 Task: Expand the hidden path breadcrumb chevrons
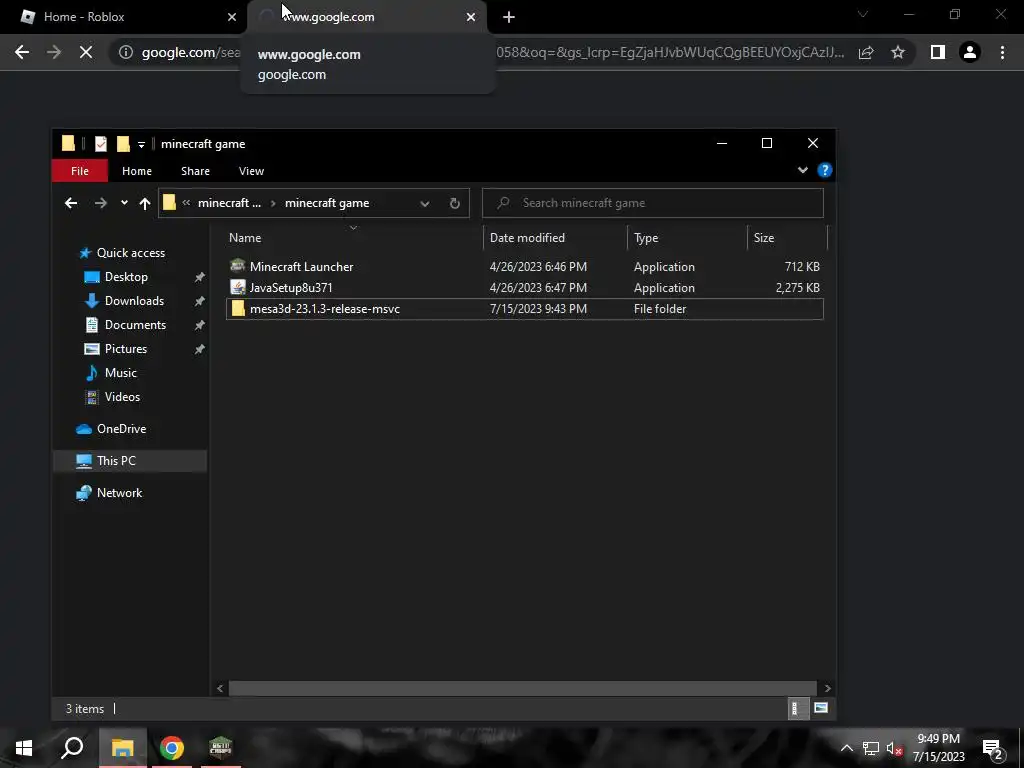pyautogui.click(x=186, y=203)
